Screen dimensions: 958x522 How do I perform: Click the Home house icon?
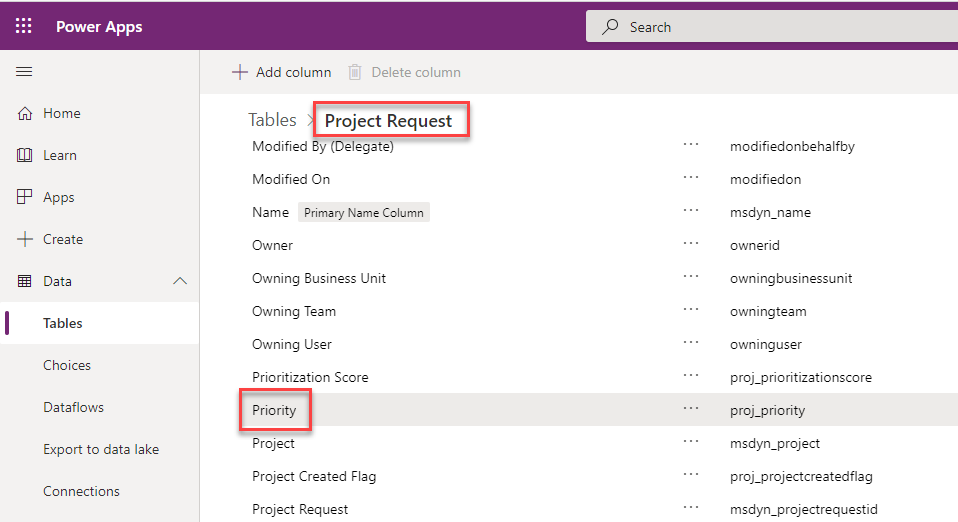25,114
